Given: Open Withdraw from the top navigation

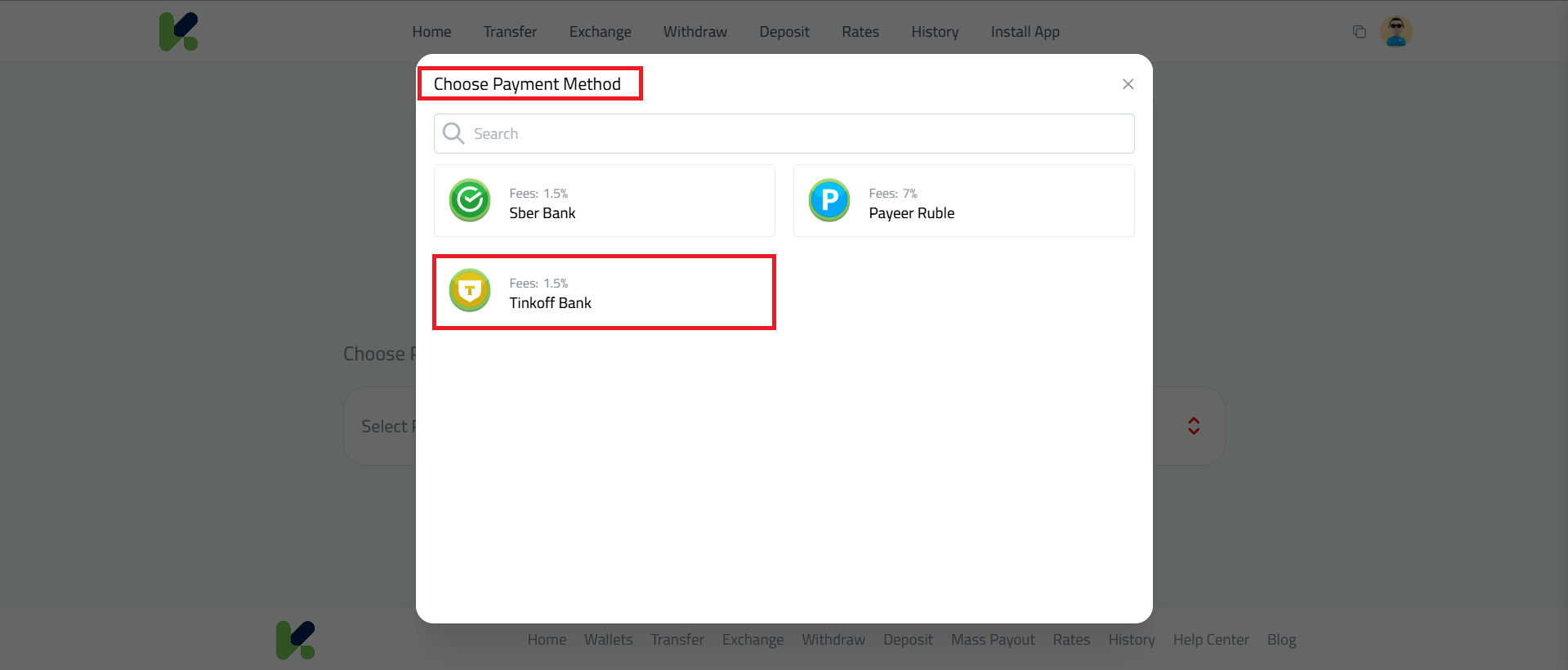Looking at the screenshot, I should (695, 32).
